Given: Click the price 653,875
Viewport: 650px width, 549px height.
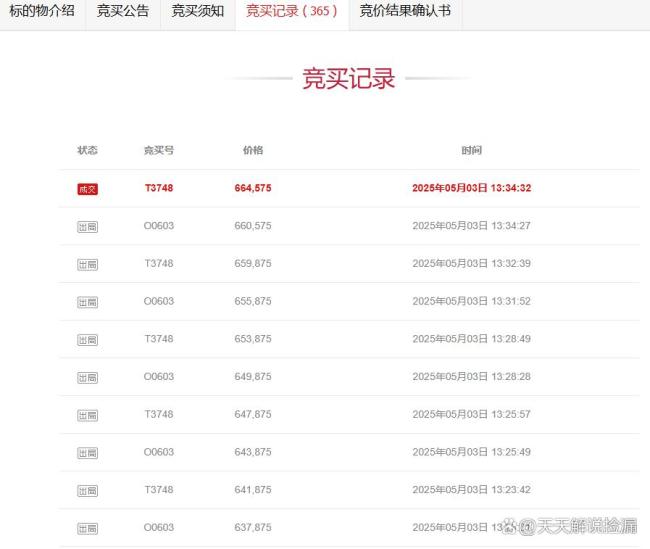Looking at the screenshot, I should click(253, 339).
